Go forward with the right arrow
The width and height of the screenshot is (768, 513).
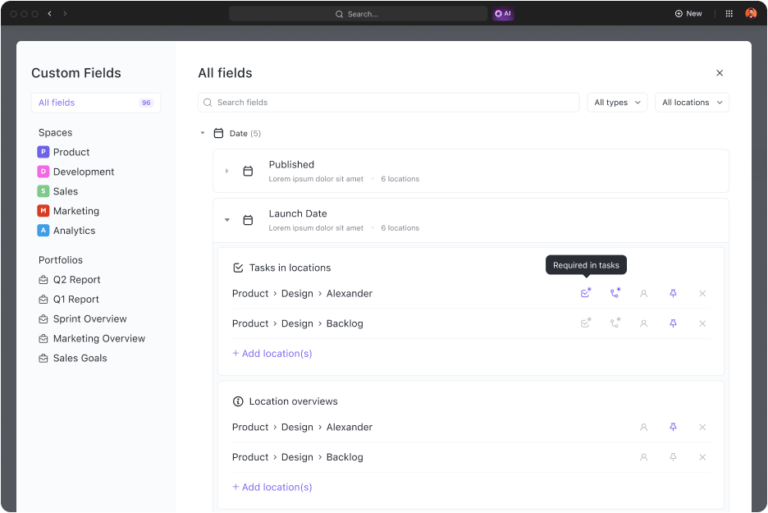(x=65, y=14)
